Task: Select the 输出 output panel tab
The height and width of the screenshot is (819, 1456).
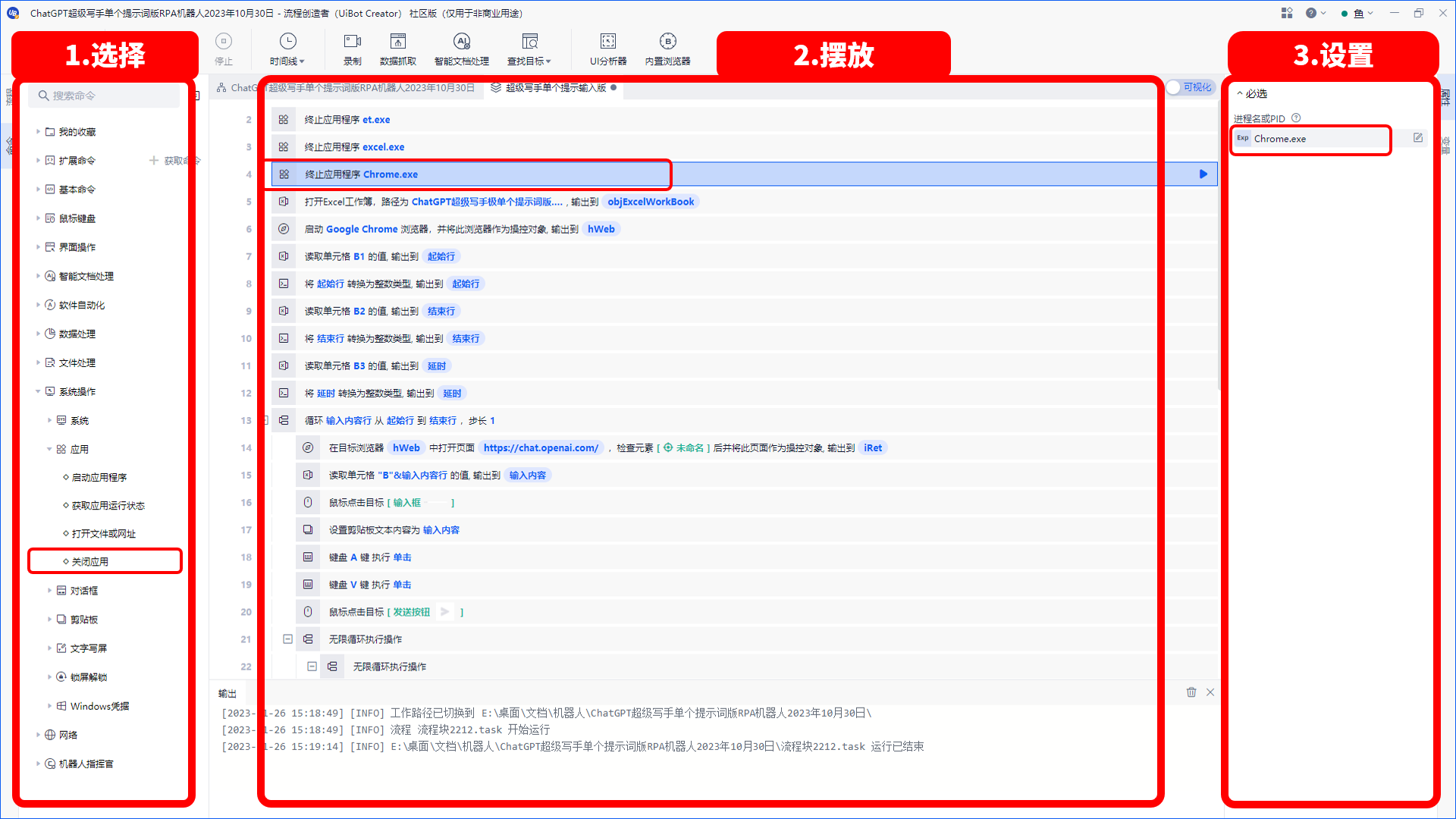Action: (x=227, y=693)
